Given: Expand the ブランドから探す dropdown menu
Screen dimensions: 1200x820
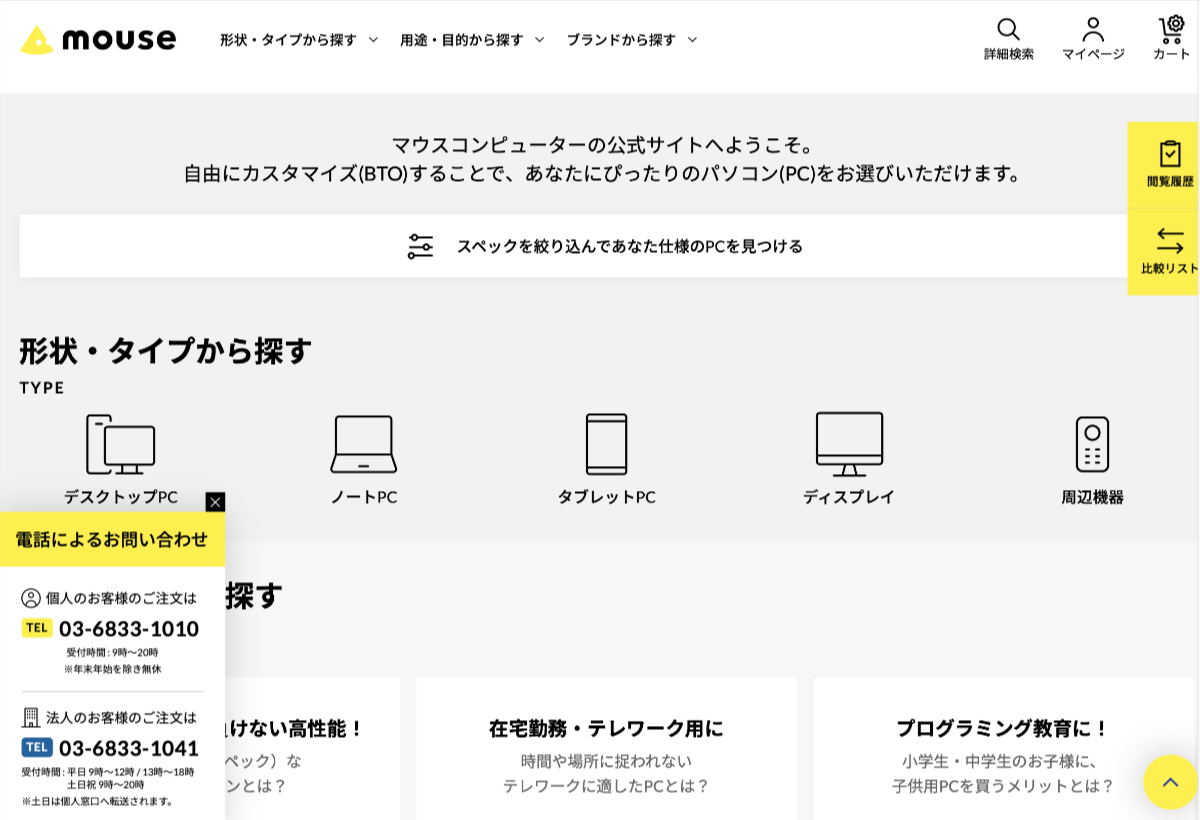Looking at the screenshot, I should coord(631,40).
